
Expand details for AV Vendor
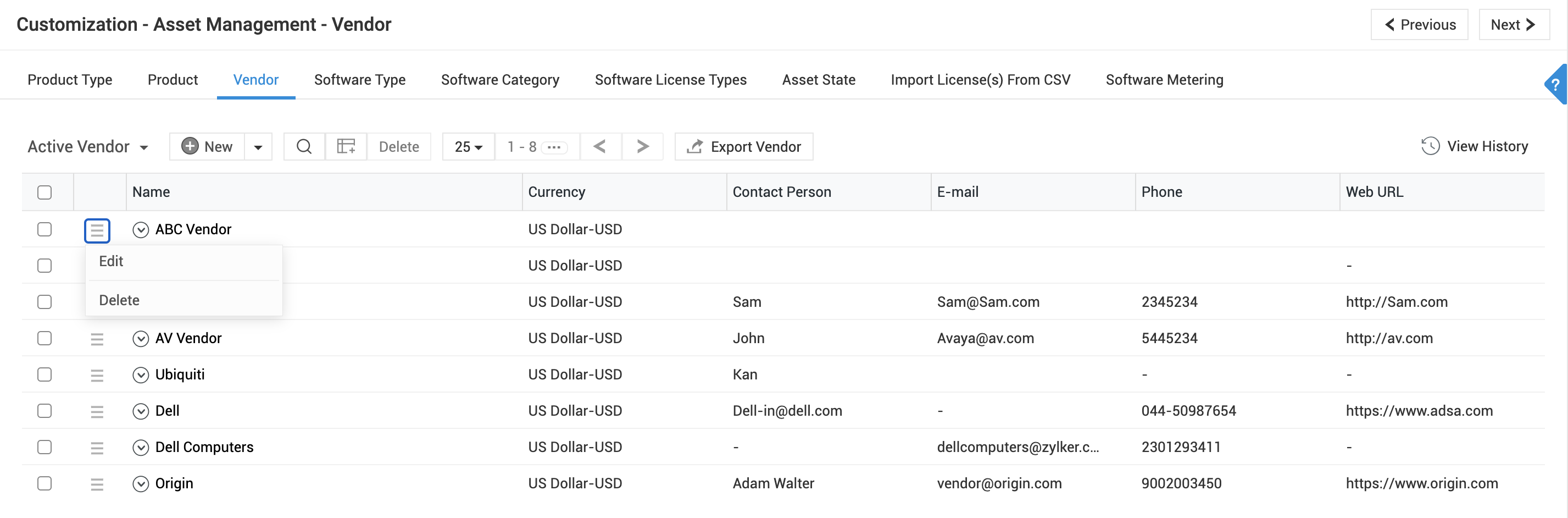point(141,339)
